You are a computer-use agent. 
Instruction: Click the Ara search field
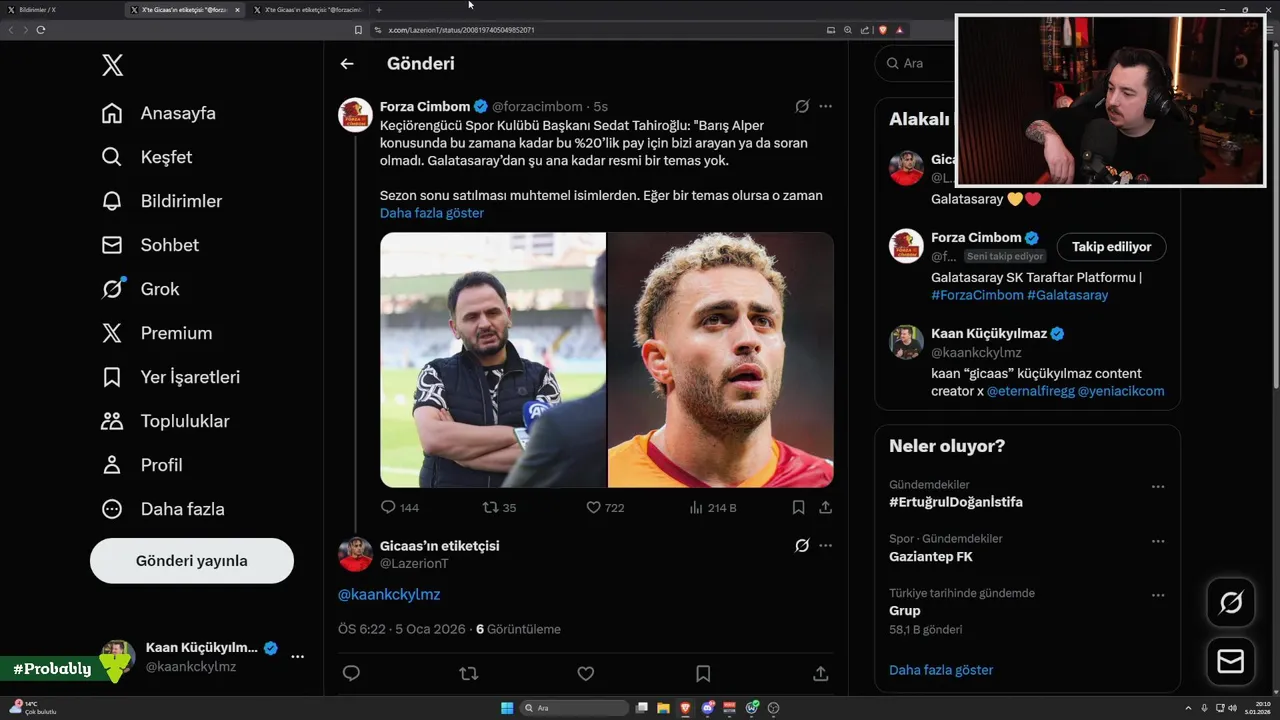pos(914,63)
